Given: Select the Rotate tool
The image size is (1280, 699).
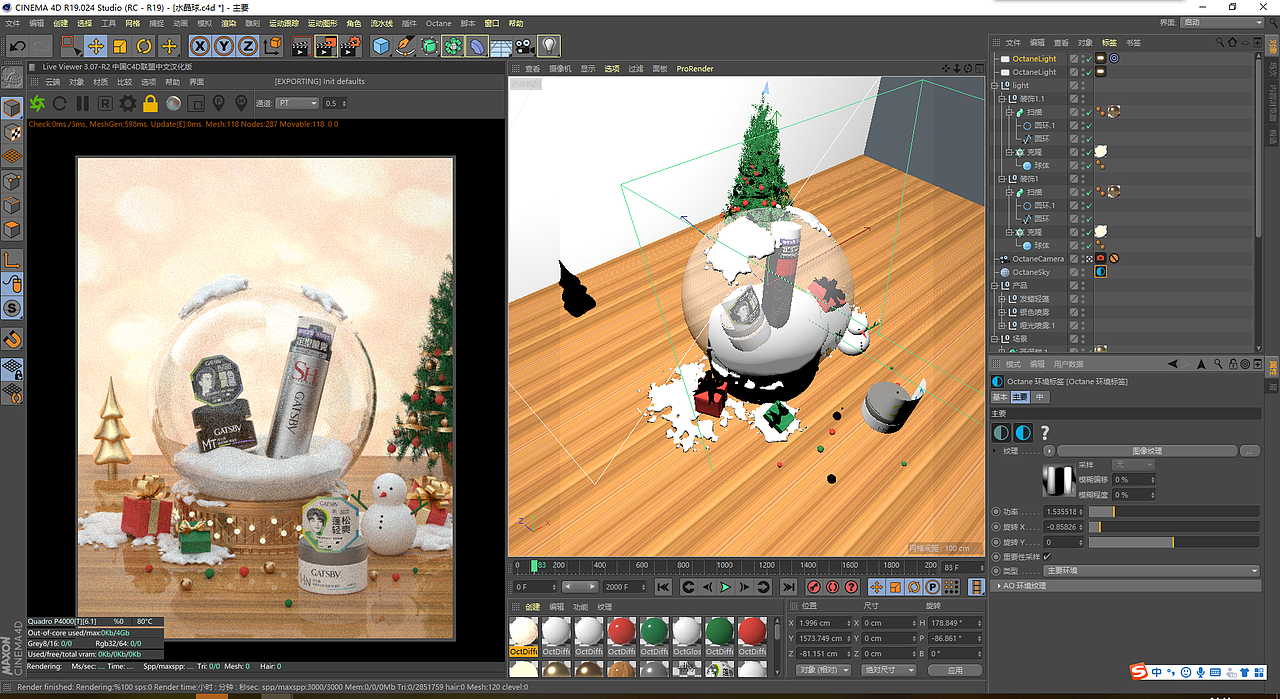Looking at the screenshot, I should 144,45.
